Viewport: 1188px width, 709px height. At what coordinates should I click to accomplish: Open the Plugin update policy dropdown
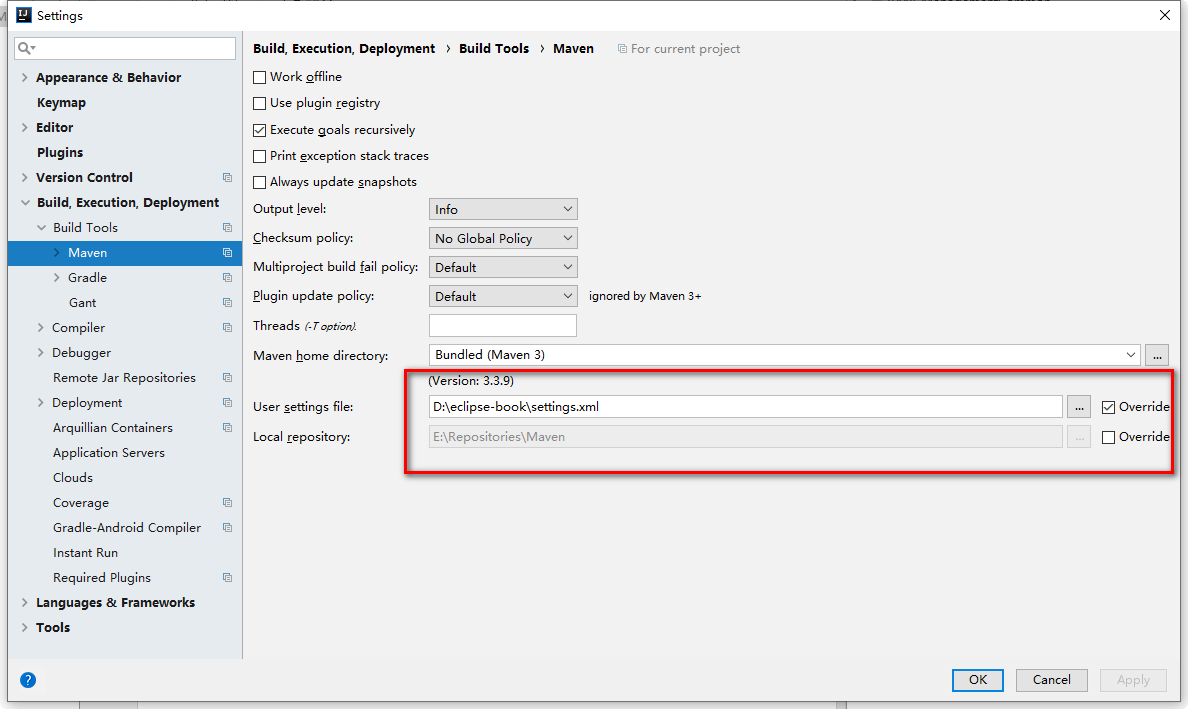503,296
